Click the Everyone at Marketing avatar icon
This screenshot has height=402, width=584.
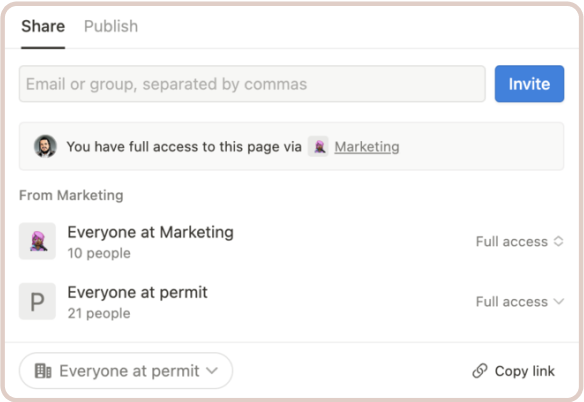(37, 241)
